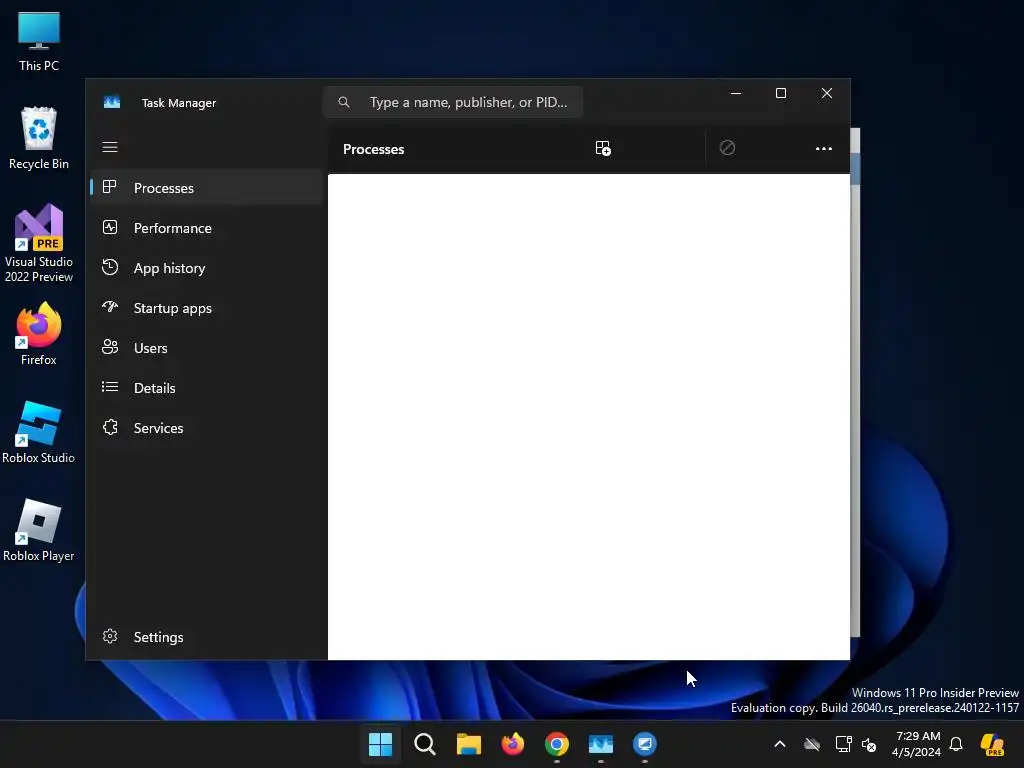Focus the name, publisher, or PID search box

tap(453, 102)
